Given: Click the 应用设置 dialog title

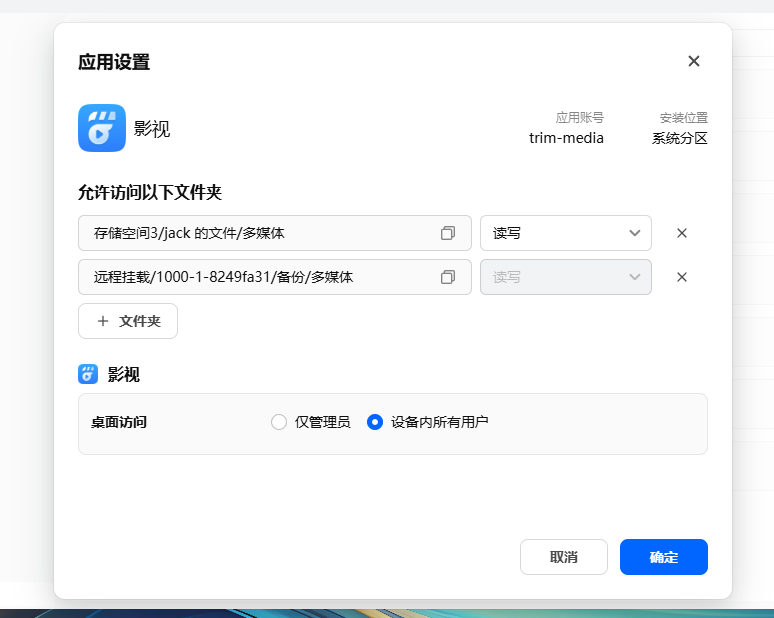Looking at the screenshot, I should coord(114,62).
